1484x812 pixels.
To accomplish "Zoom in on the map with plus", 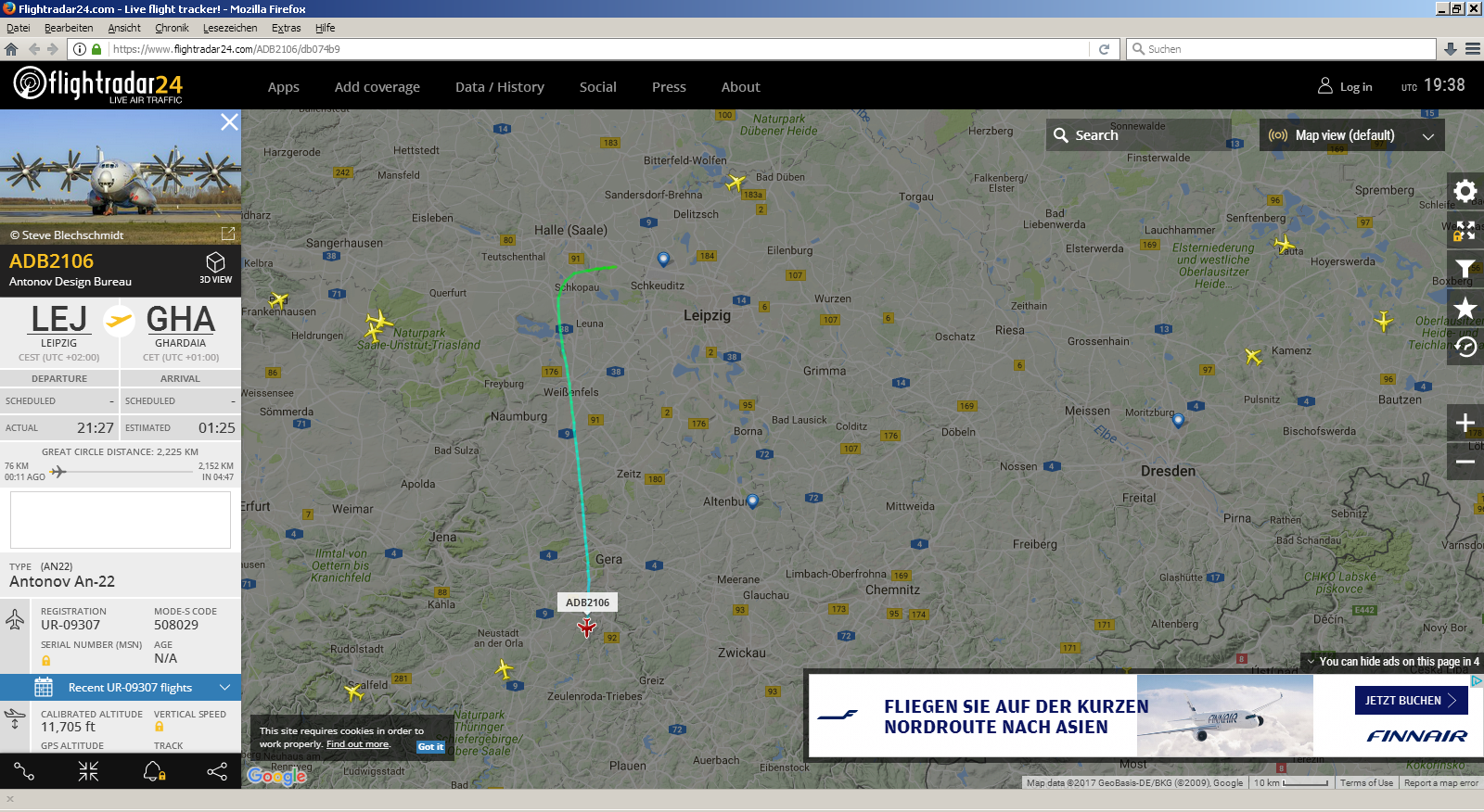I will coord(1465,423).
